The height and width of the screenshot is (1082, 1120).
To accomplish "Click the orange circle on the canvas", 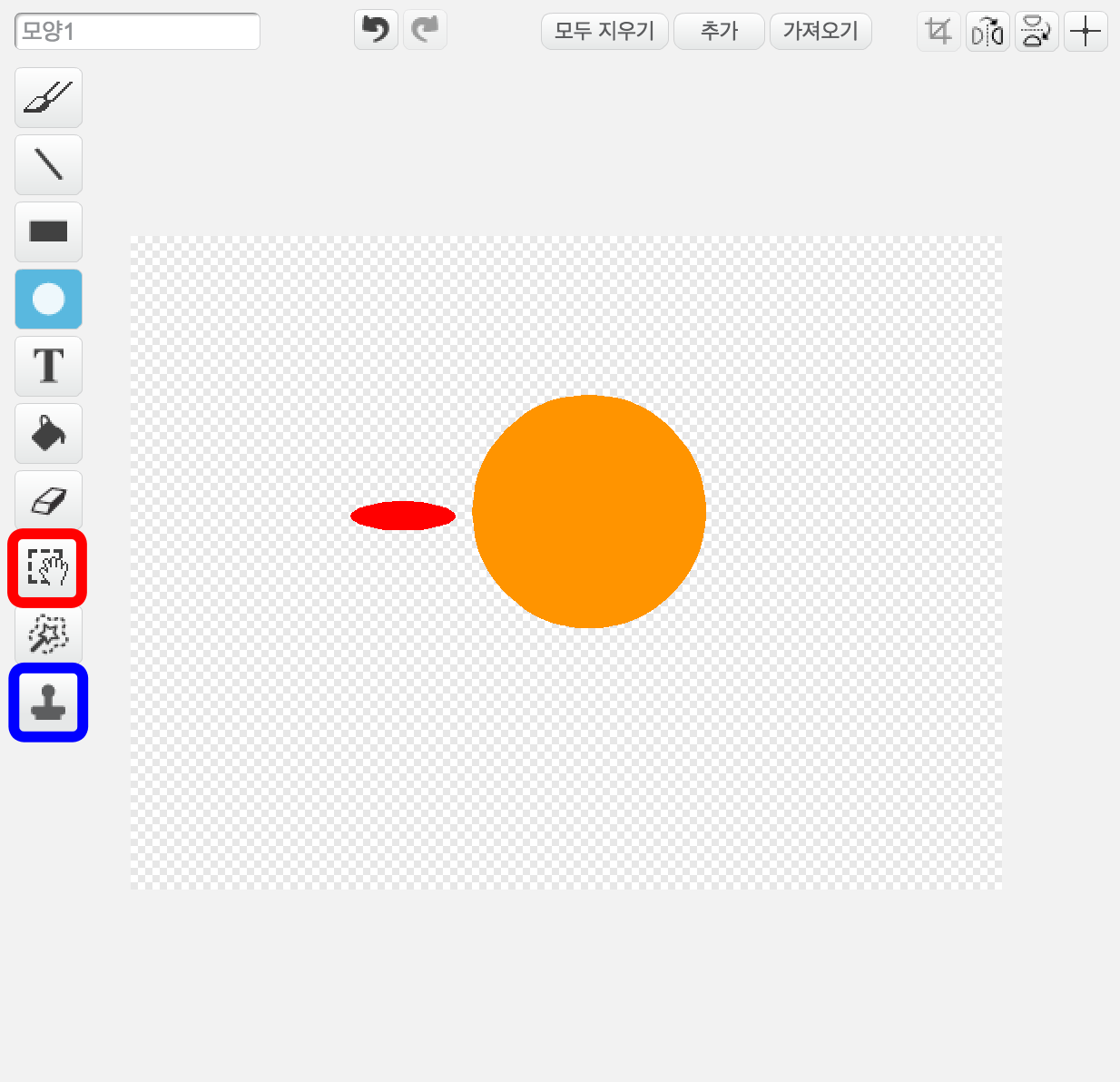I will tap(589, 511).
